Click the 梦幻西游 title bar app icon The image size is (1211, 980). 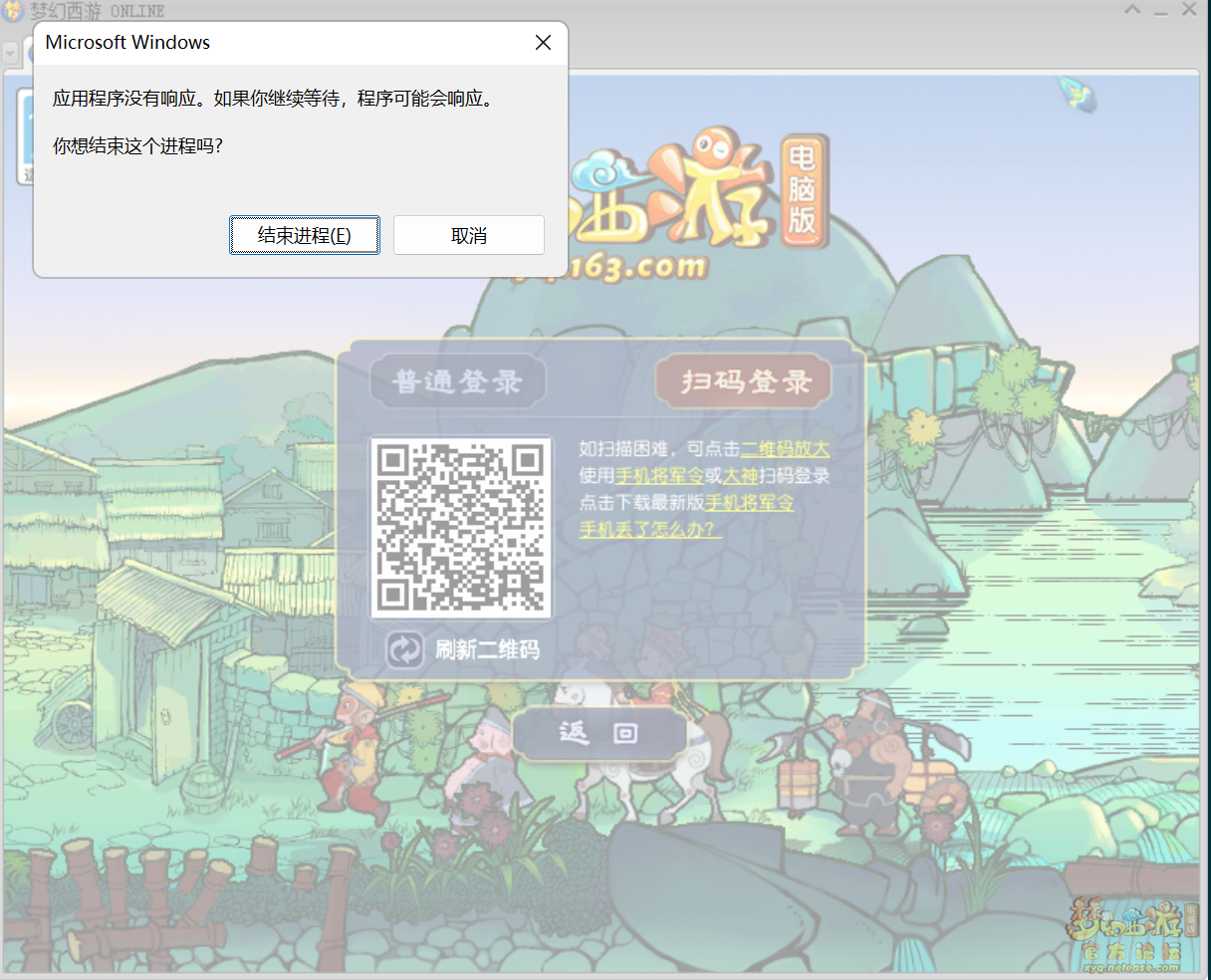13,11
